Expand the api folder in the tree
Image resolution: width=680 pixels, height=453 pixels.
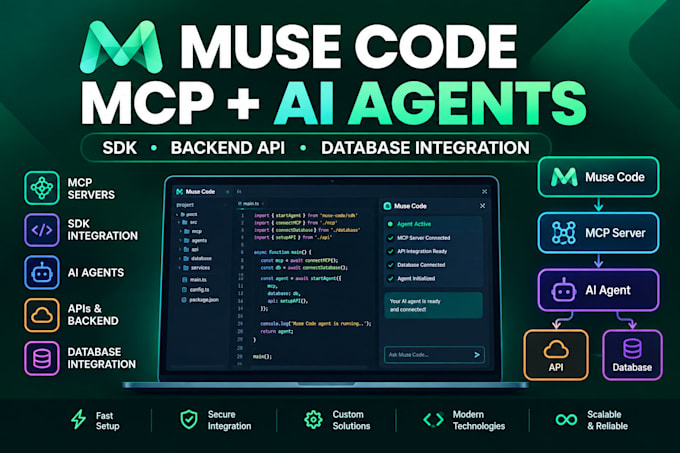[190, 250]
